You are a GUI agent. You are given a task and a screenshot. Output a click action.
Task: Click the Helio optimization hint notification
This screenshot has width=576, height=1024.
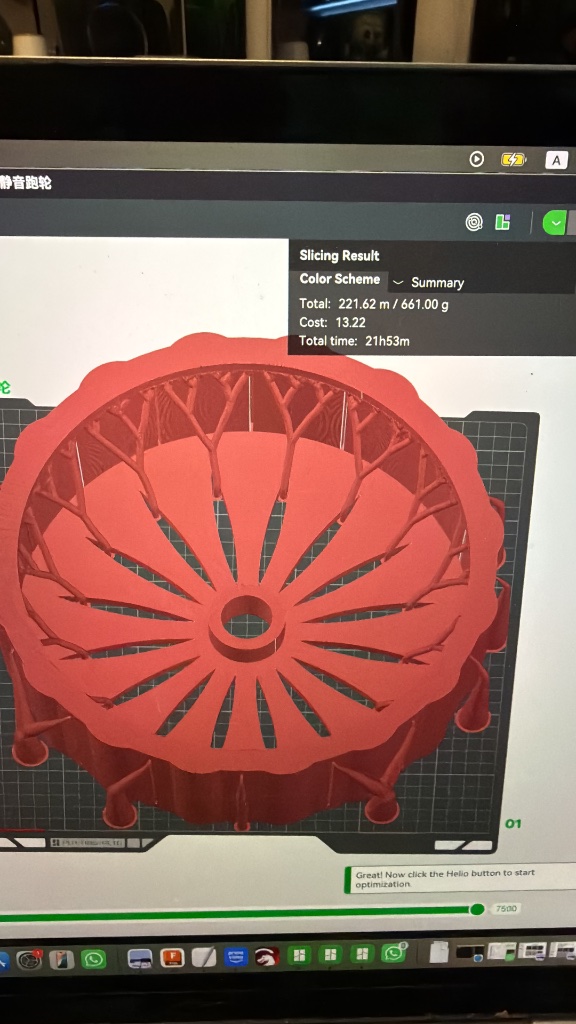[459, 878]
